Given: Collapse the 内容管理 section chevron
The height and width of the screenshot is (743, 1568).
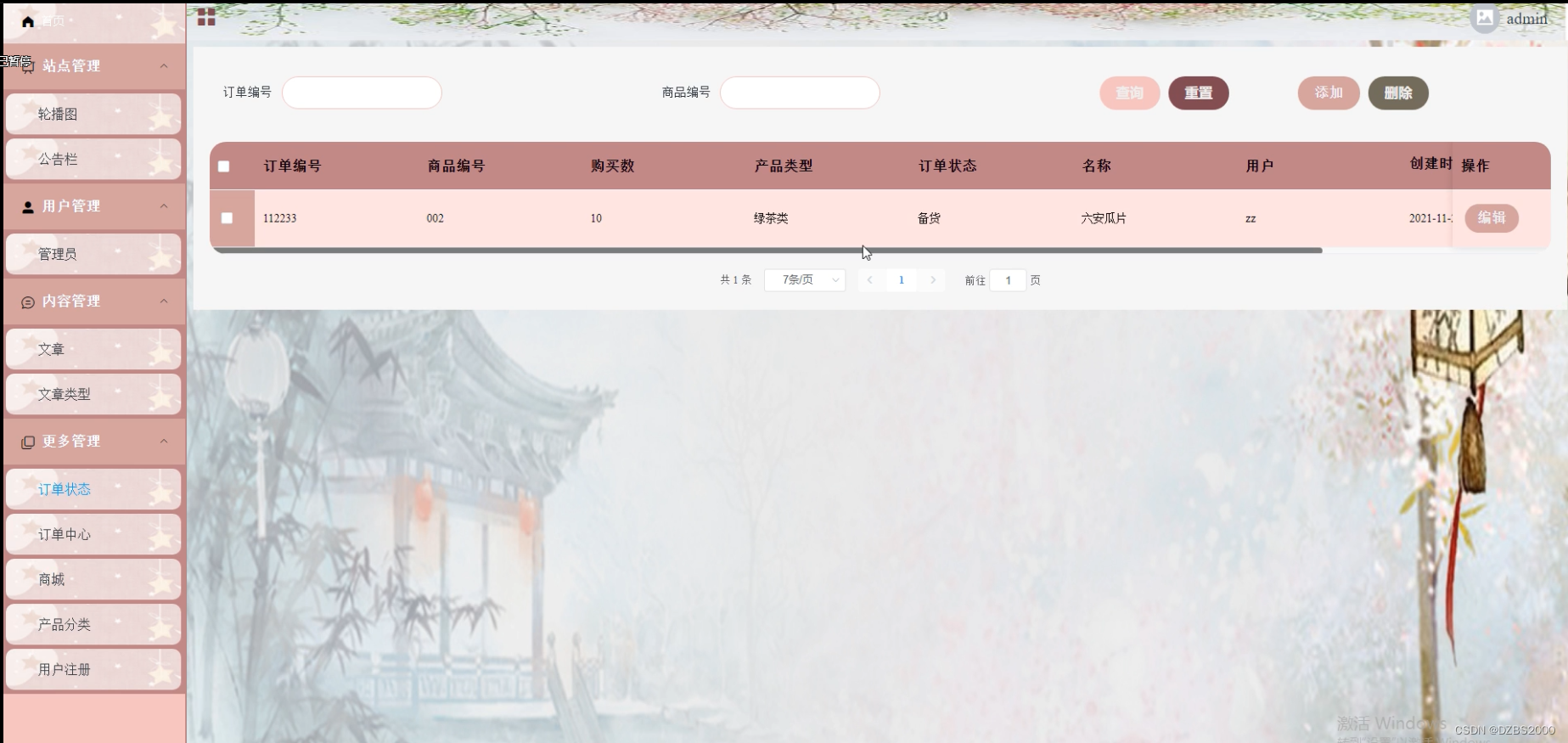Looking at the screenshot, I should (x=164, y=301).
